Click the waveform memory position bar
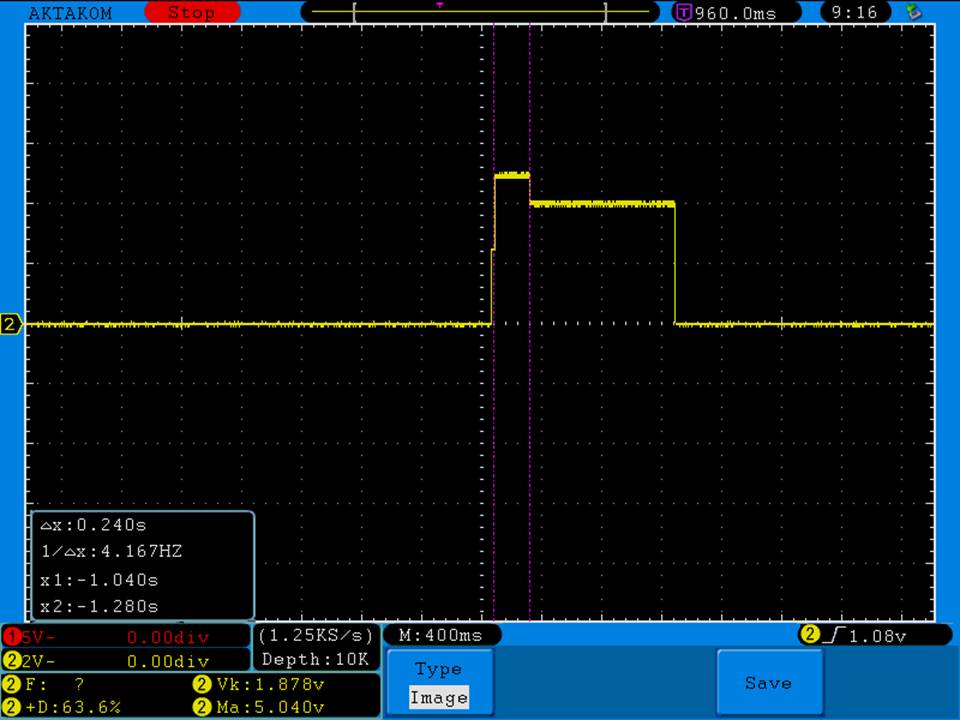Image resolution: width=960 pixels, height=720 pixels. [480, 13]
